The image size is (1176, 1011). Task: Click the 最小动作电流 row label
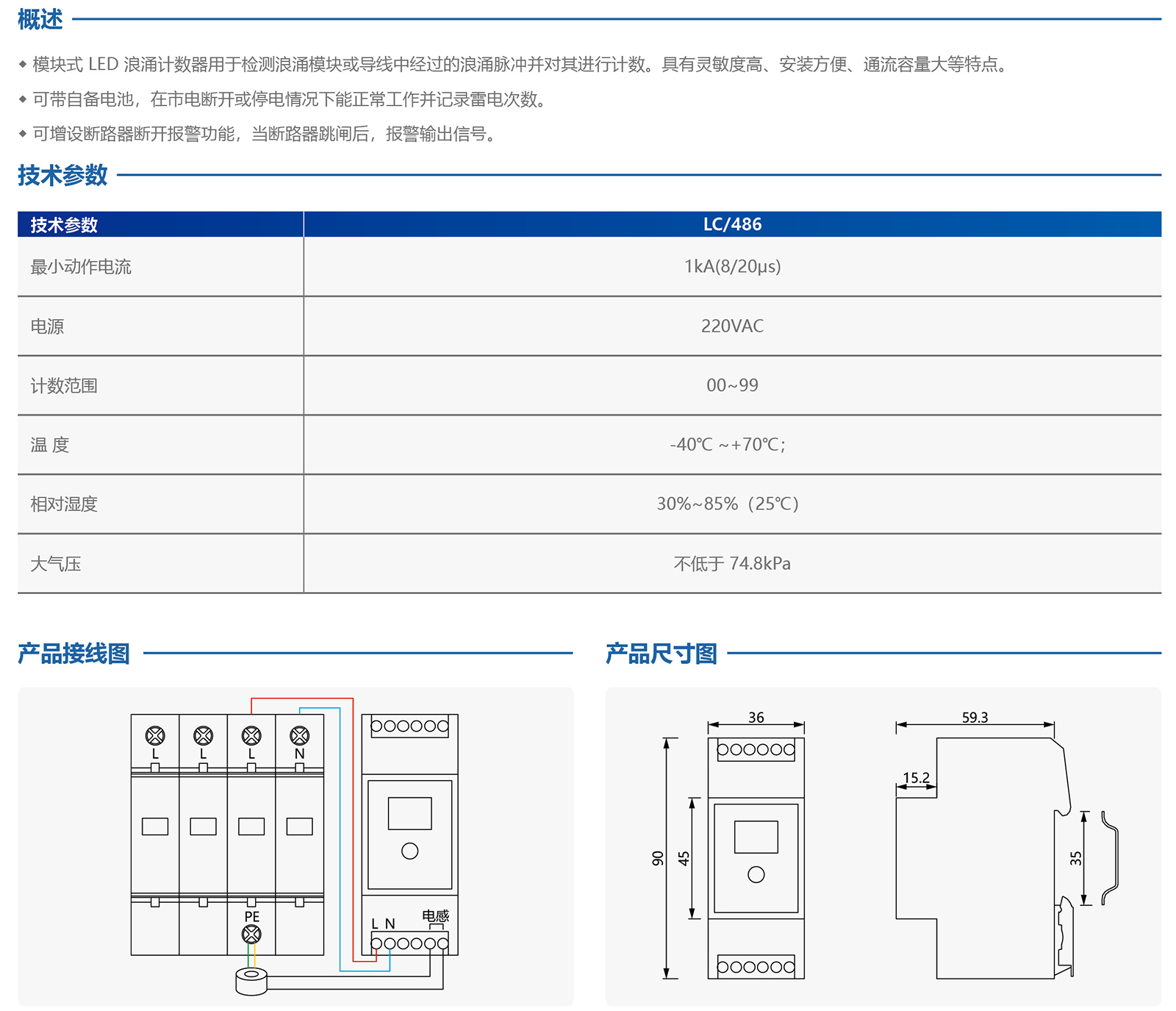pyautogui.click(x=81, y=267)
